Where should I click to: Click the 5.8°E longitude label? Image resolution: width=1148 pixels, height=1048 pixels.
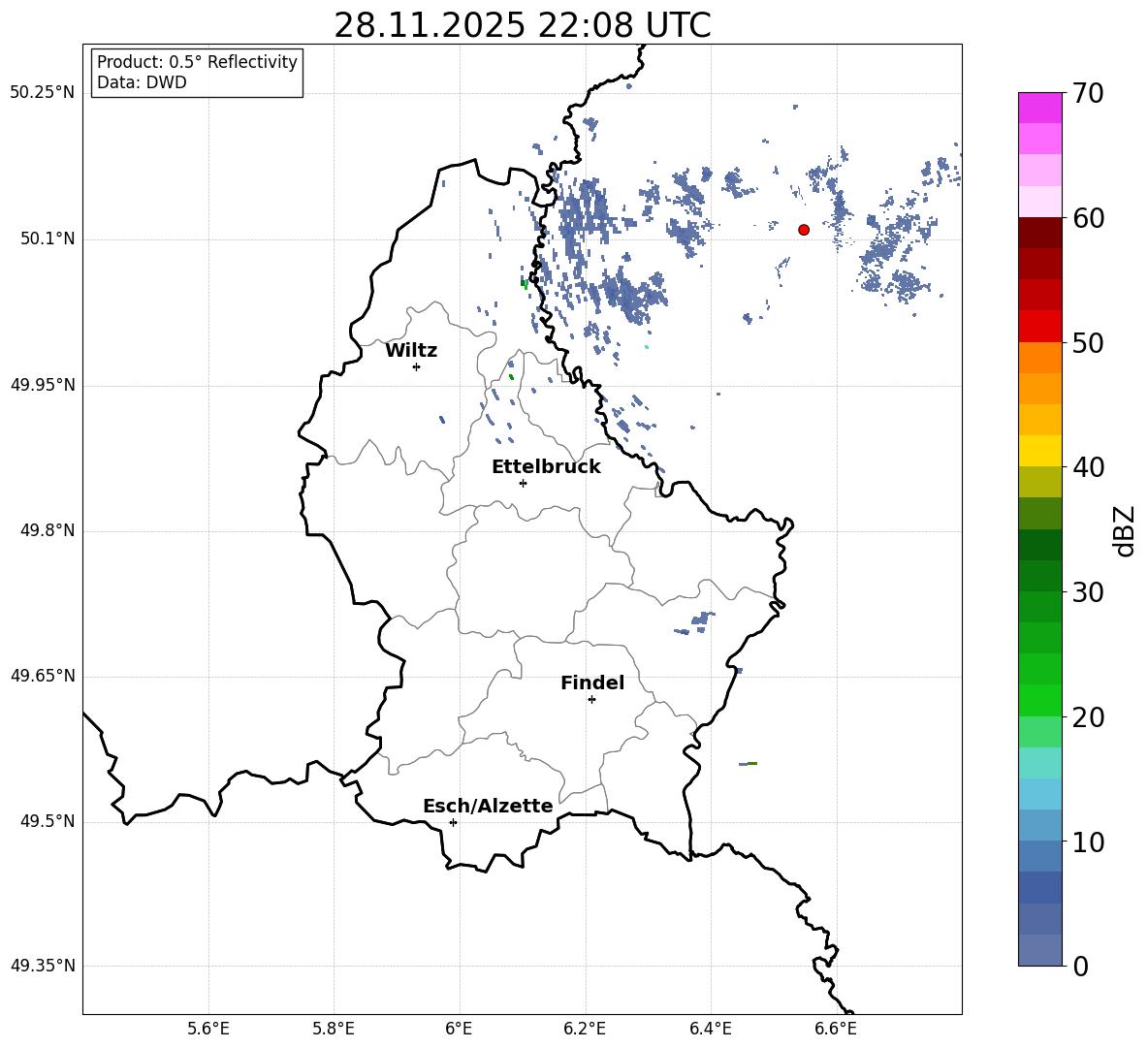point(334,1029)
